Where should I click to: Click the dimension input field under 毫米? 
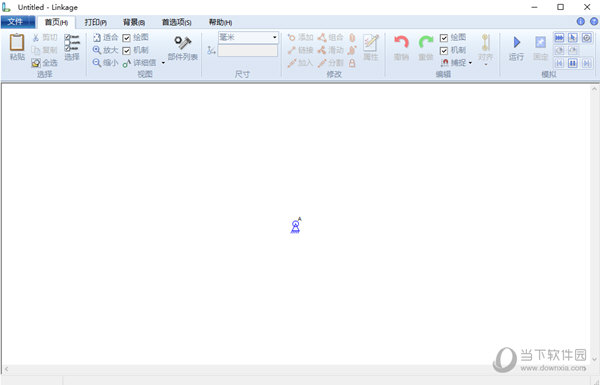(x=248, y=51)
